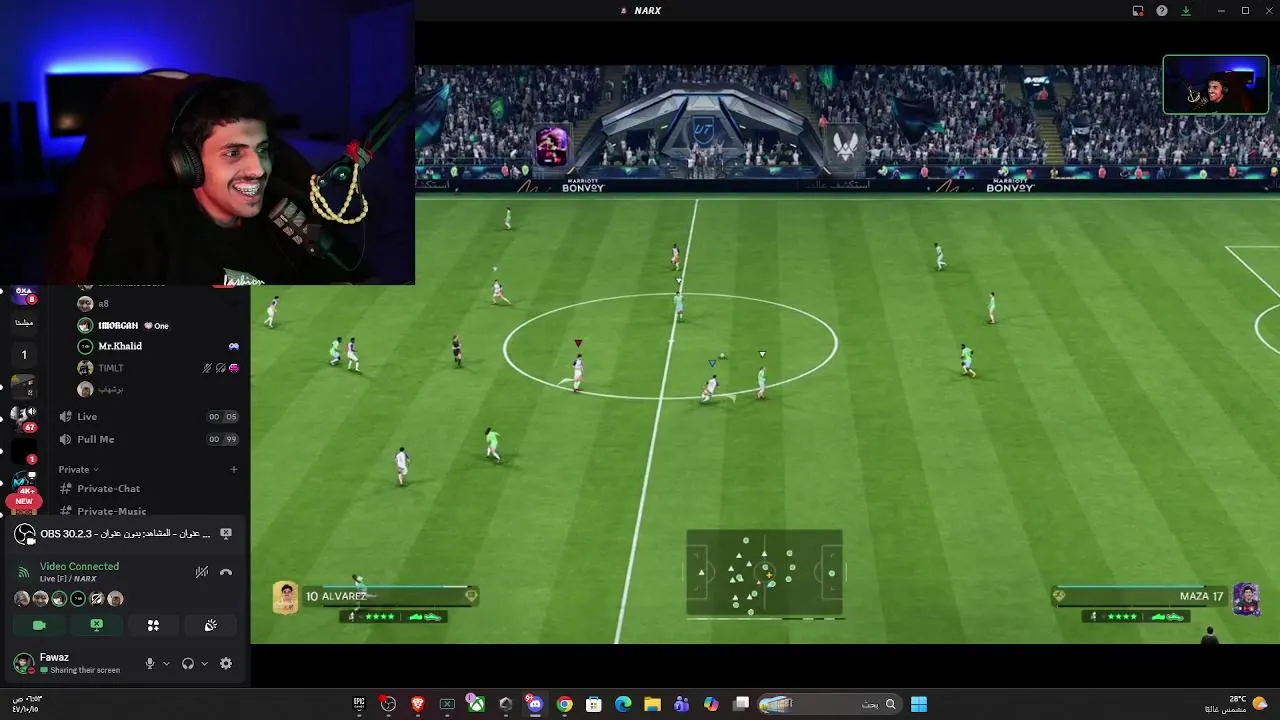The image size is (1280, 720).
Task: Open Google Chrome from taskbar
Action: (564, 704)
